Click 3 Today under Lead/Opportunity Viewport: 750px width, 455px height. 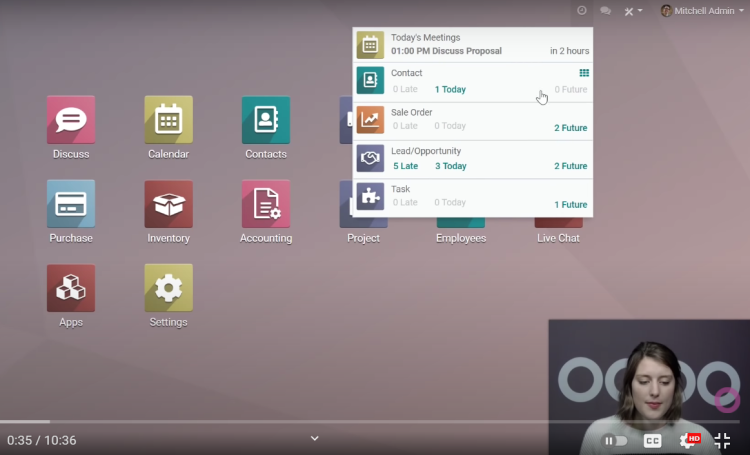tap(451, 166)
